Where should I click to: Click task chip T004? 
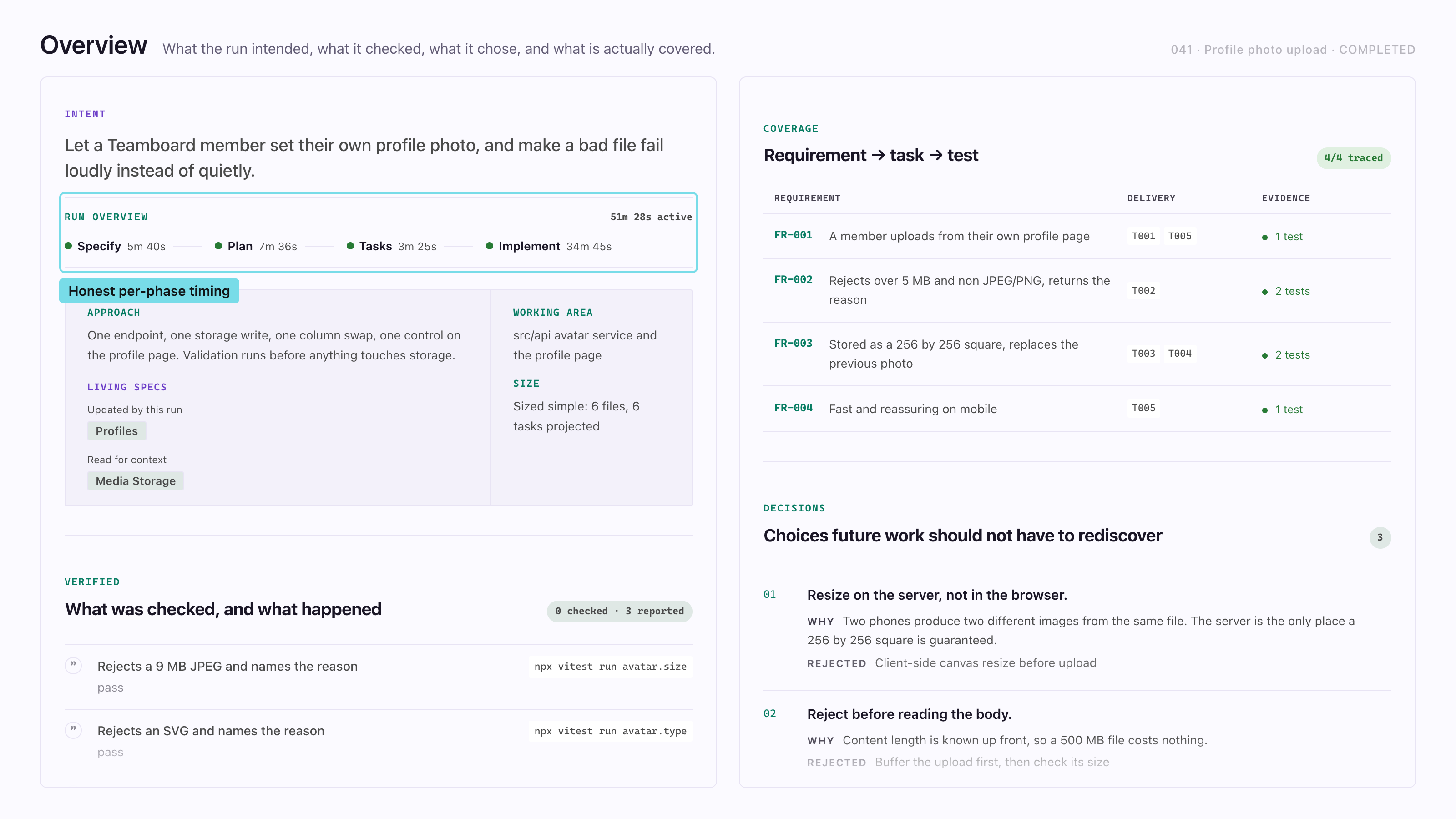coord(1180,354)
